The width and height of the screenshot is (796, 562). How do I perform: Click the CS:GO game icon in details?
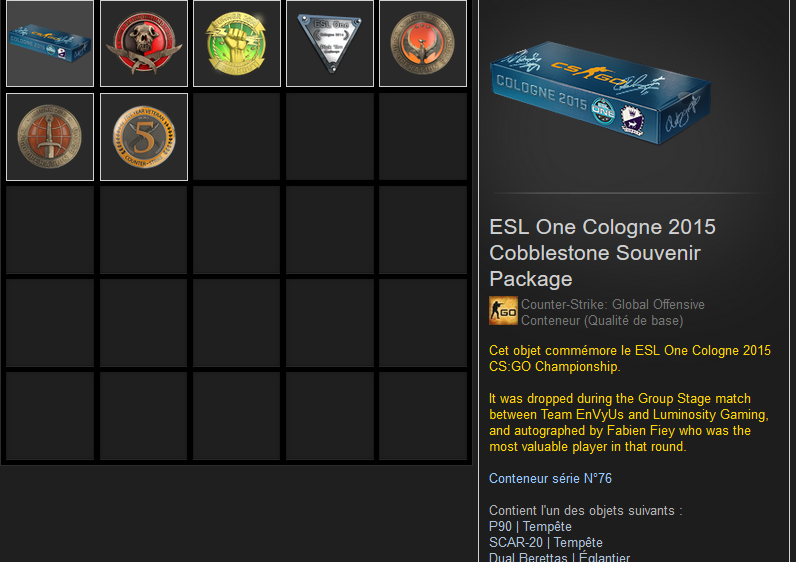pos(503,311)
